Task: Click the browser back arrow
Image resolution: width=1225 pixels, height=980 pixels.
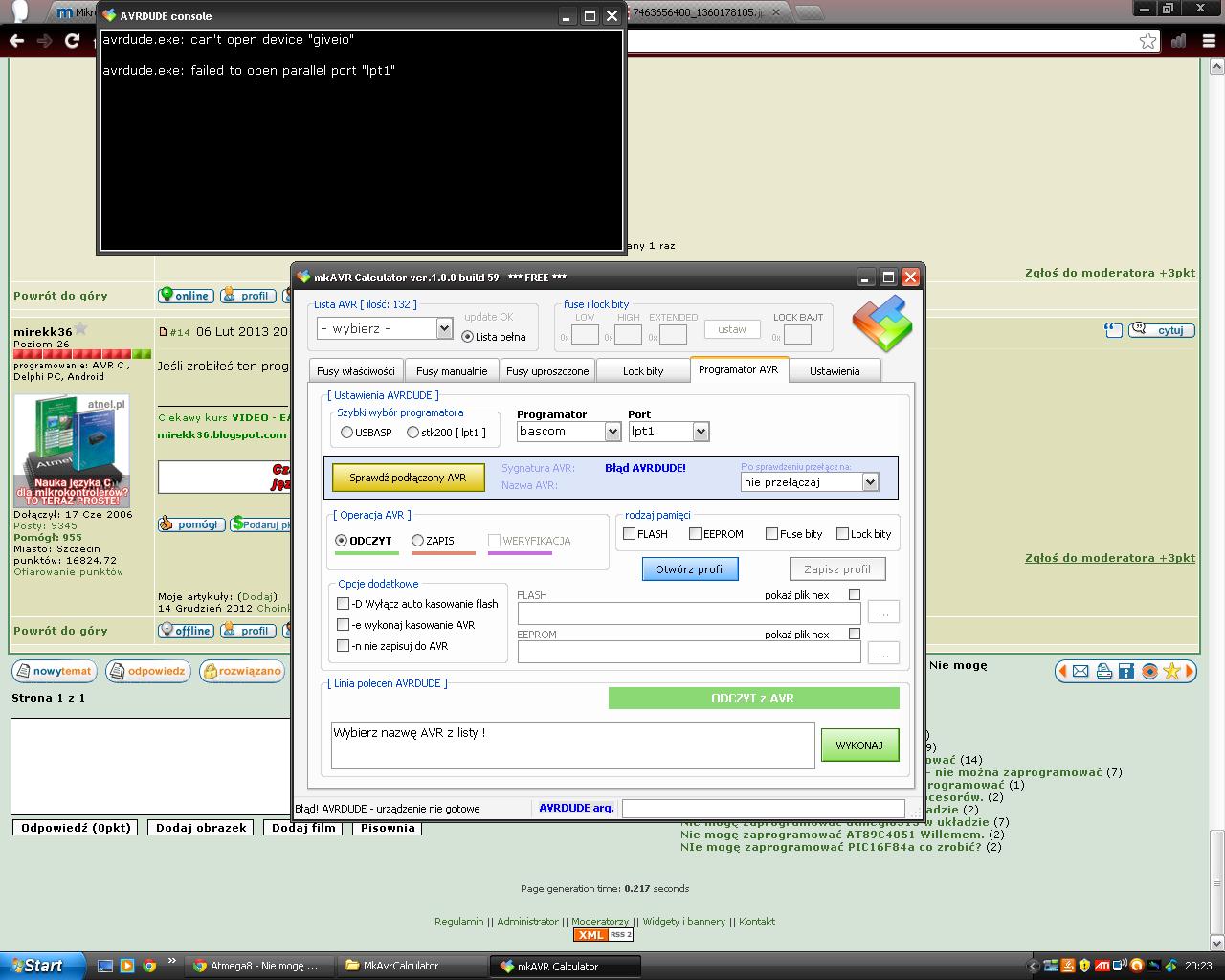Action: (16, 41)
